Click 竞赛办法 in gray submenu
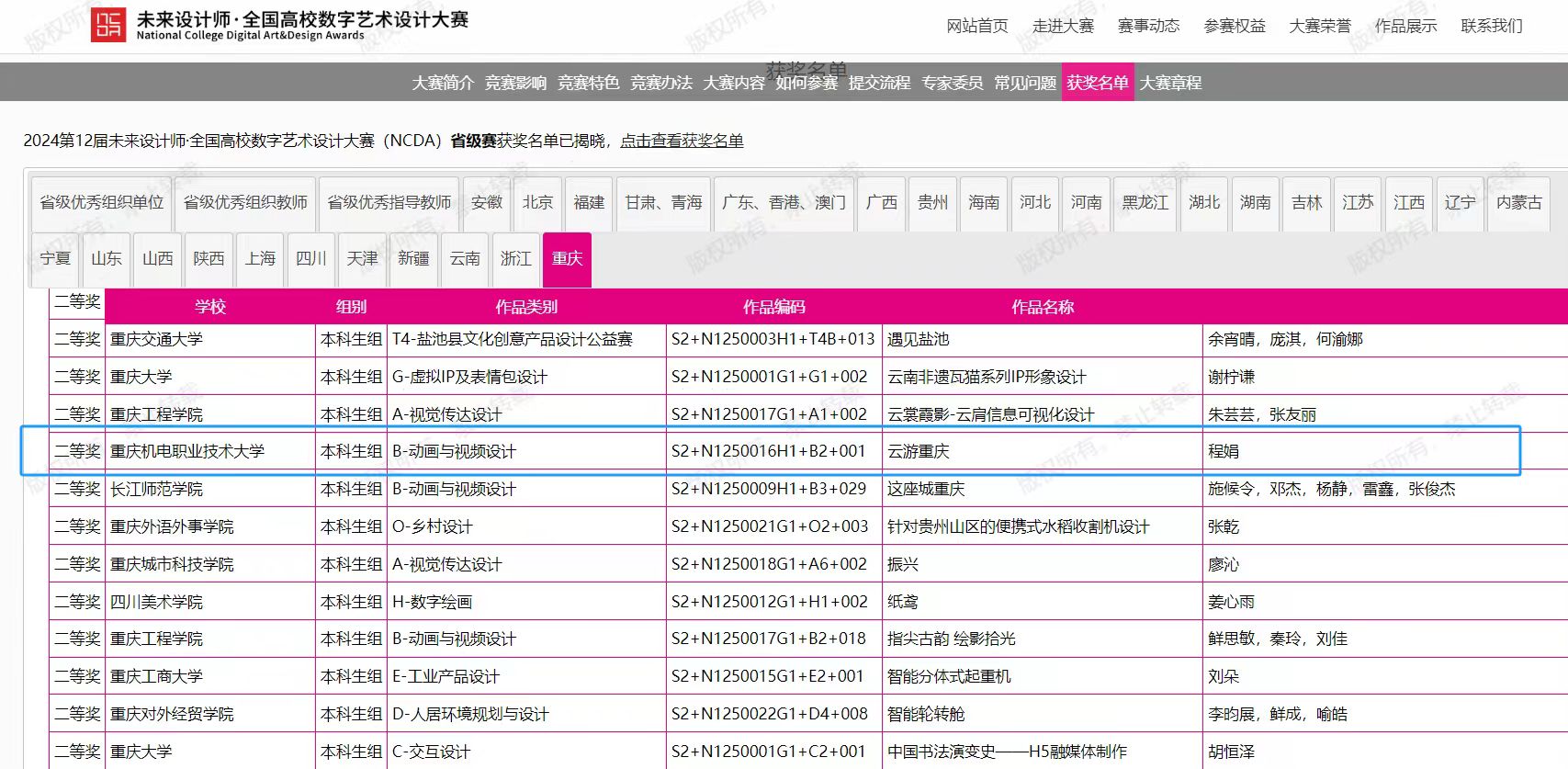Screen dimensions: 1568x769 [660, 83]
